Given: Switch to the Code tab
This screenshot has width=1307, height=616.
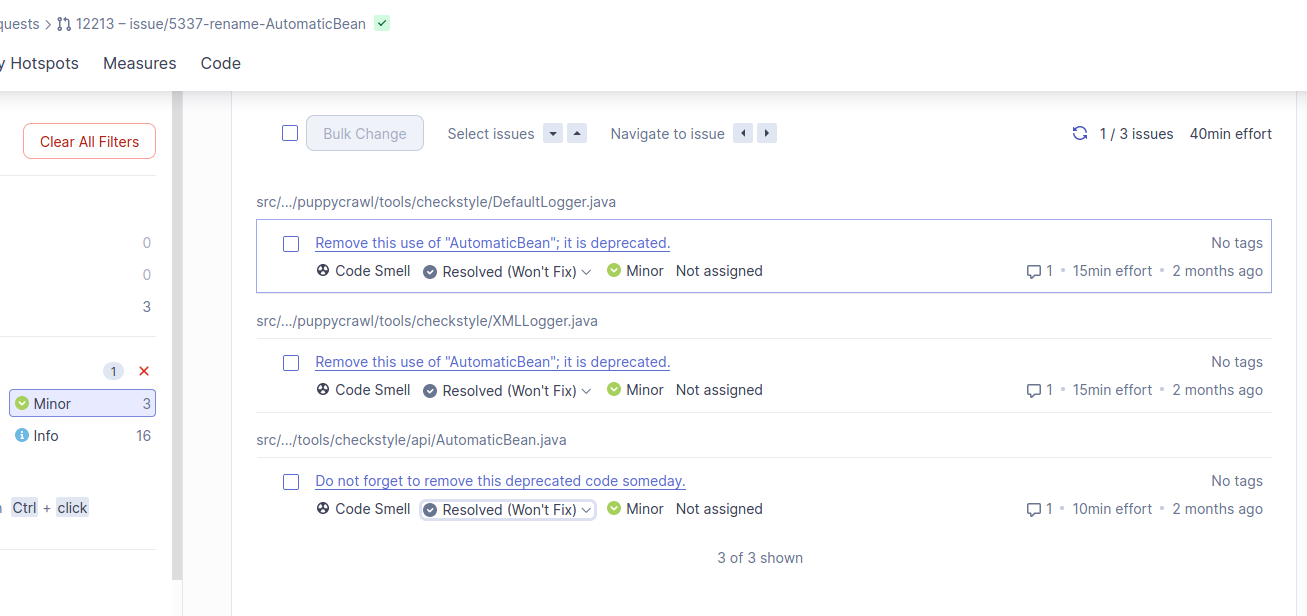Looking at the screenshot, I should click(221, 63).
